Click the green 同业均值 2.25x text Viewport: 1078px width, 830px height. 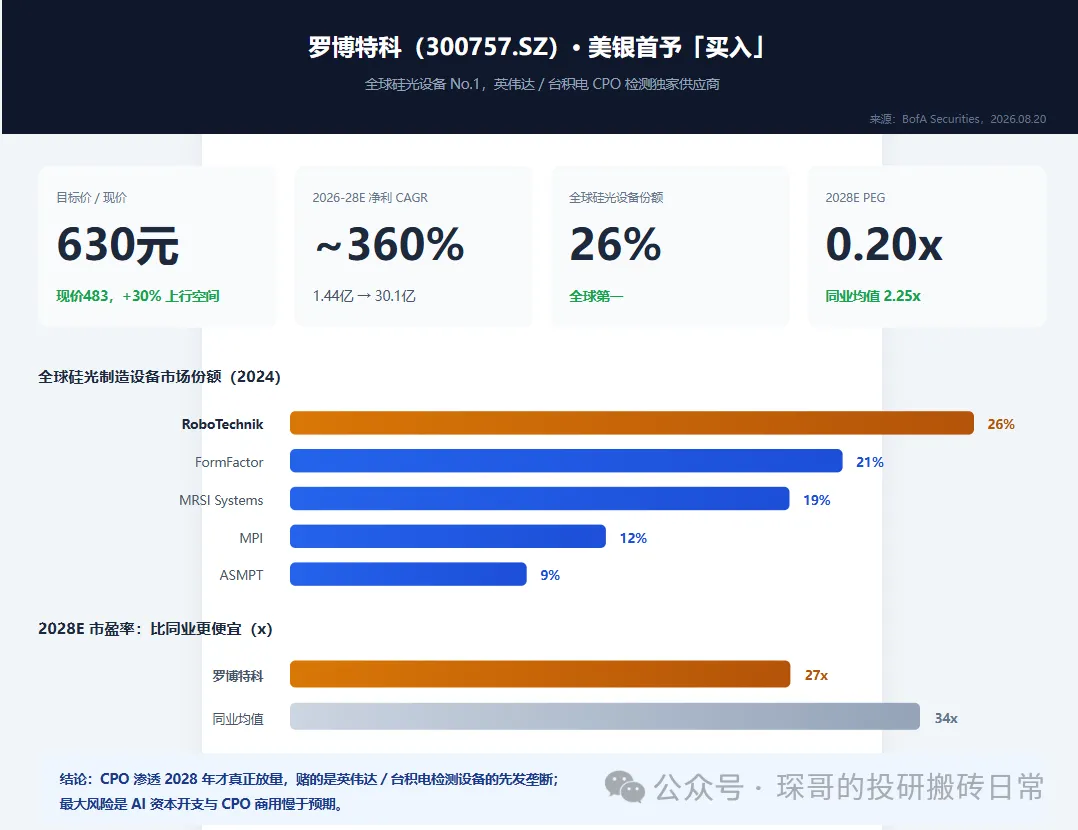[873, 296]
